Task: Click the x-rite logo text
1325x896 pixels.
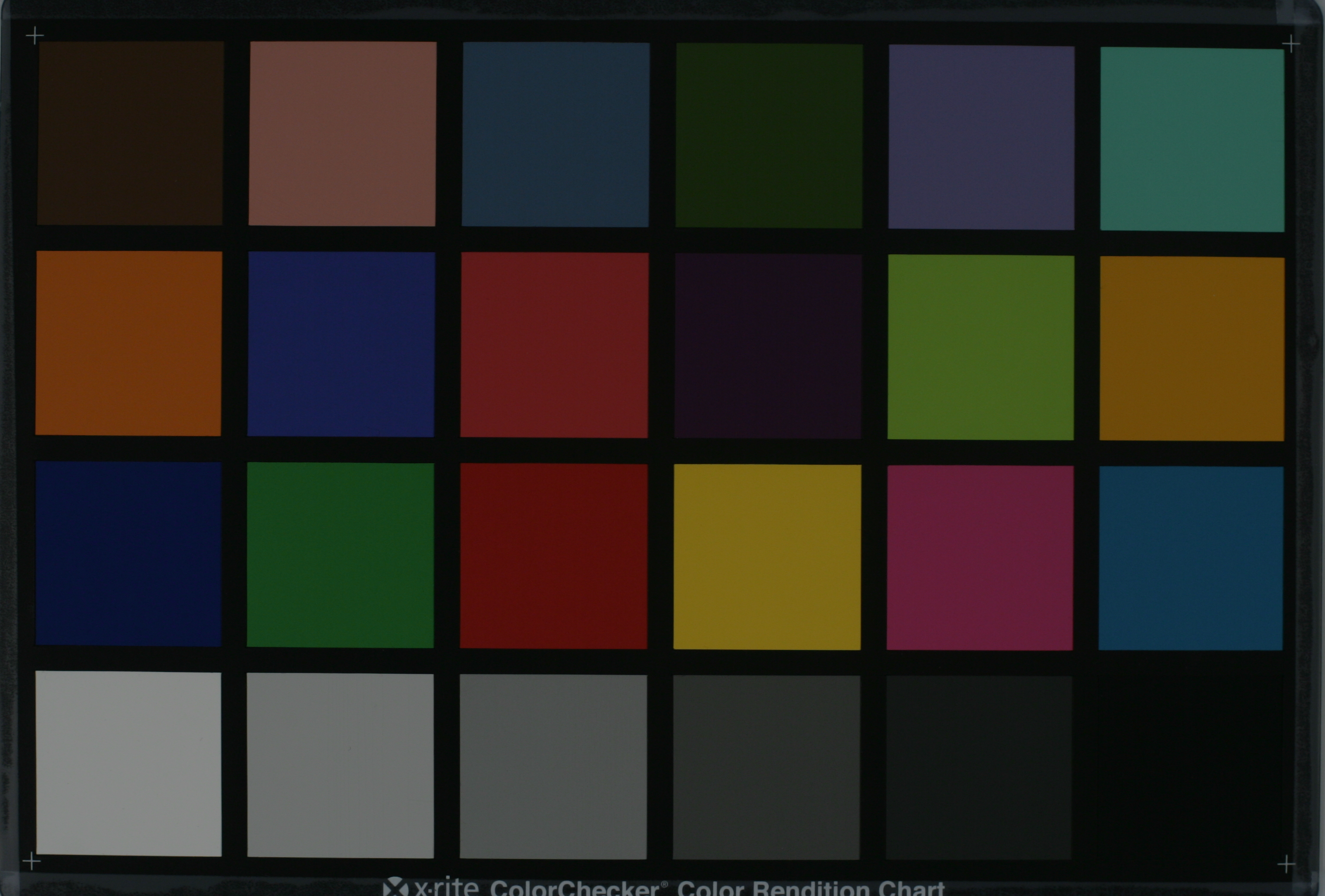Action: tap(430, 886)
